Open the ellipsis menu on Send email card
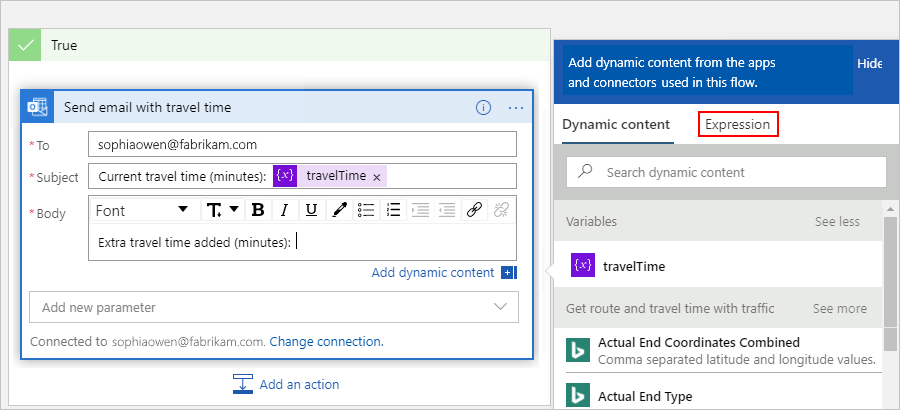 coord(516,107)
